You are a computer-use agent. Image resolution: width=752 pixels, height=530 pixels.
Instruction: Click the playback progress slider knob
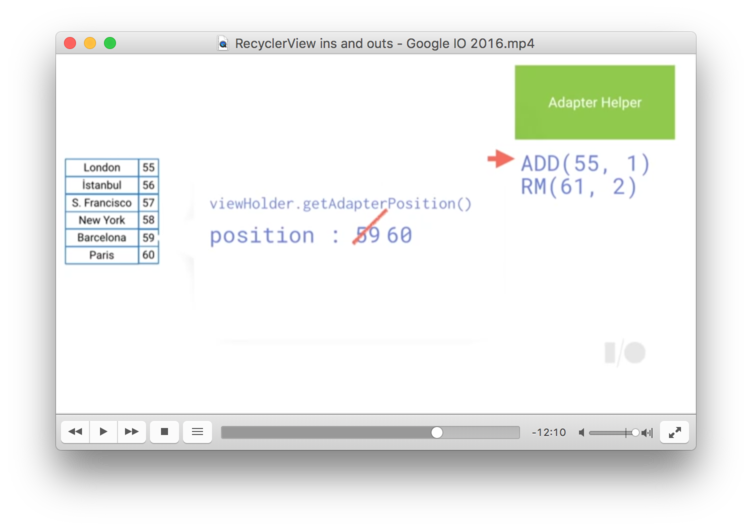point(436,432)
